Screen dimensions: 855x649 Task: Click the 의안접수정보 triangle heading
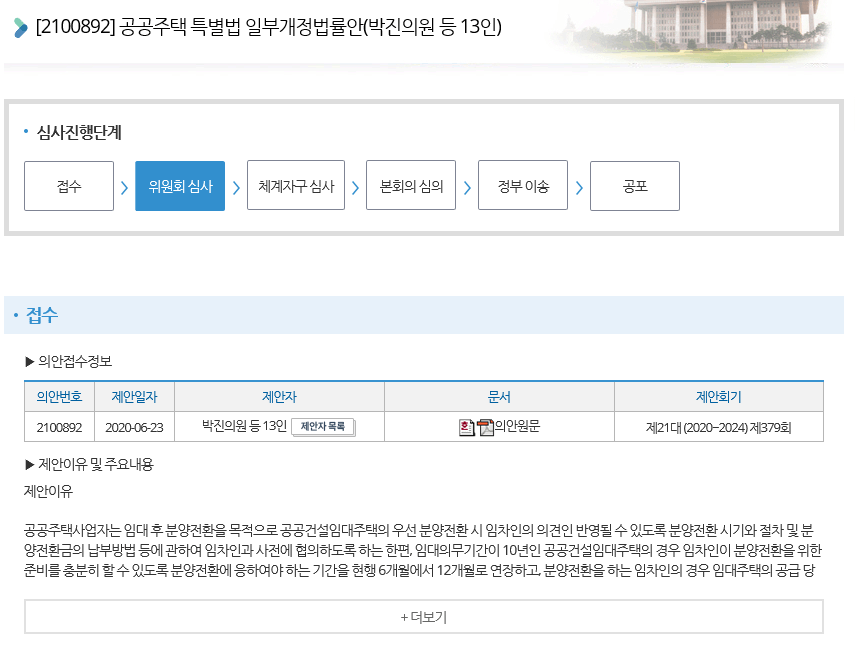click(68, 361)
